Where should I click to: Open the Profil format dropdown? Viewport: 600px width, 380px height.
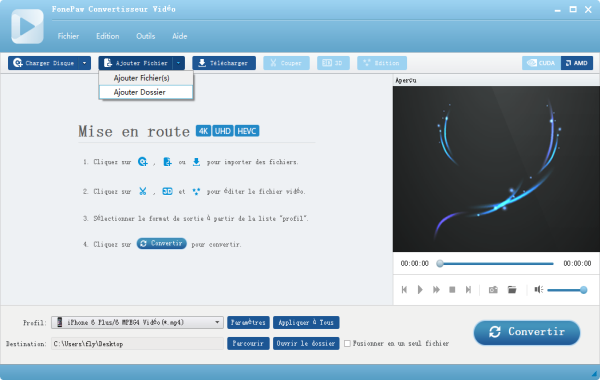(x=137, y=323)
